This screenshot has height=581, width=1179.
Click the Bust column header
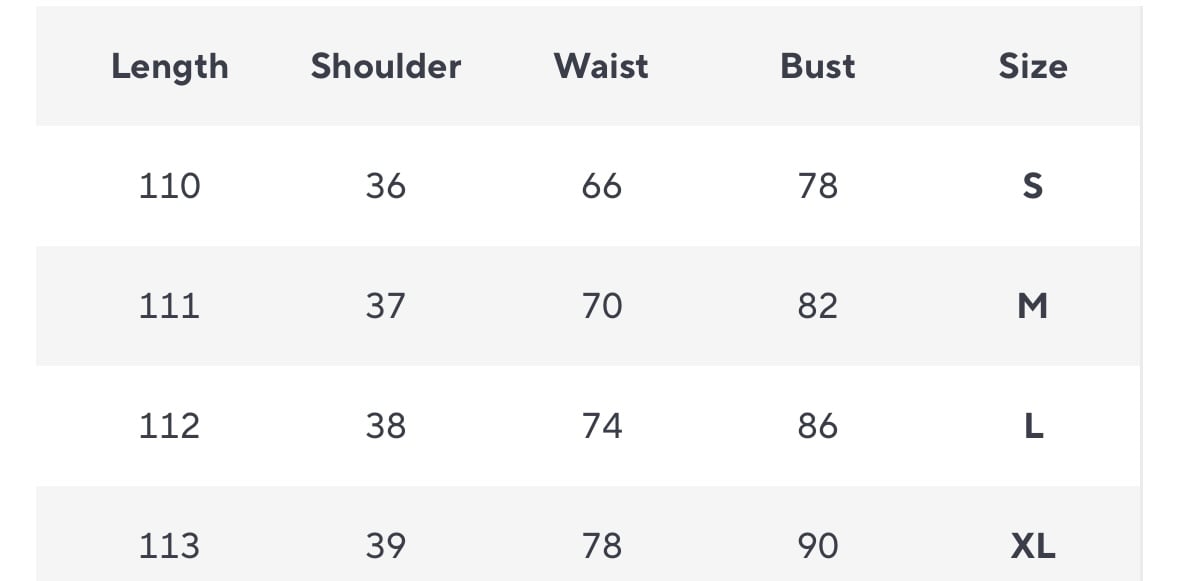click(x=817, y=66)
